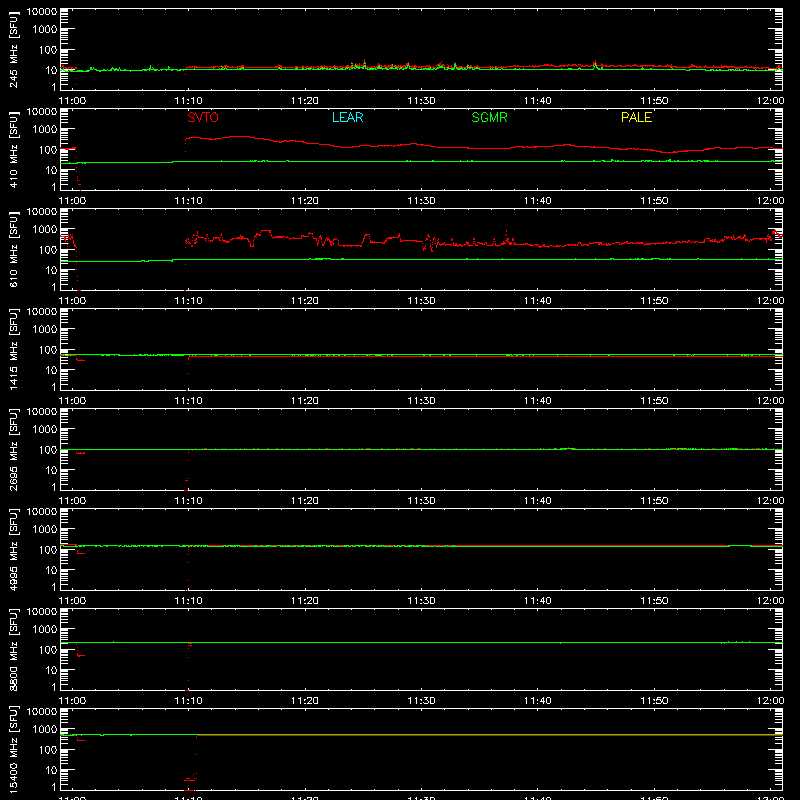This screenshot has width=800, height=800.
Task: Click the red SVTO station legend label
Action: (203, 117)
